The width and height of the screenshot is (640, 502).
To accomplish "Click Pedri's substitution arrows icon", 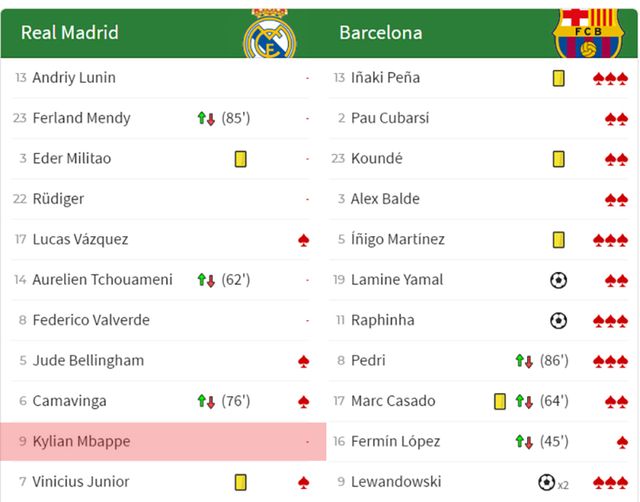I will click(525, 361).
